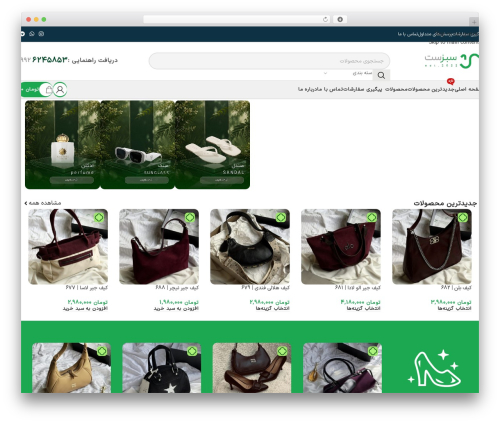Open product image of black bag 679
This screenshot has width=500, height=423.
coord(250,247)
